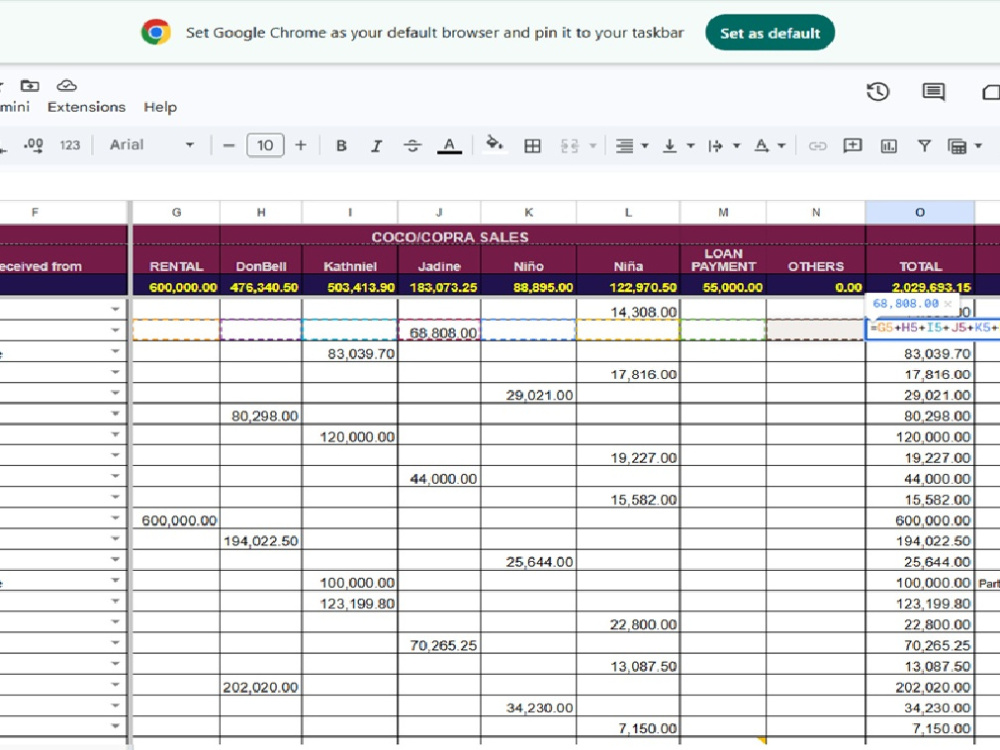Image resolution: width=1000 pixels, height=750 pixels.
Task: Toggle italic formatting
Action: 376,145
